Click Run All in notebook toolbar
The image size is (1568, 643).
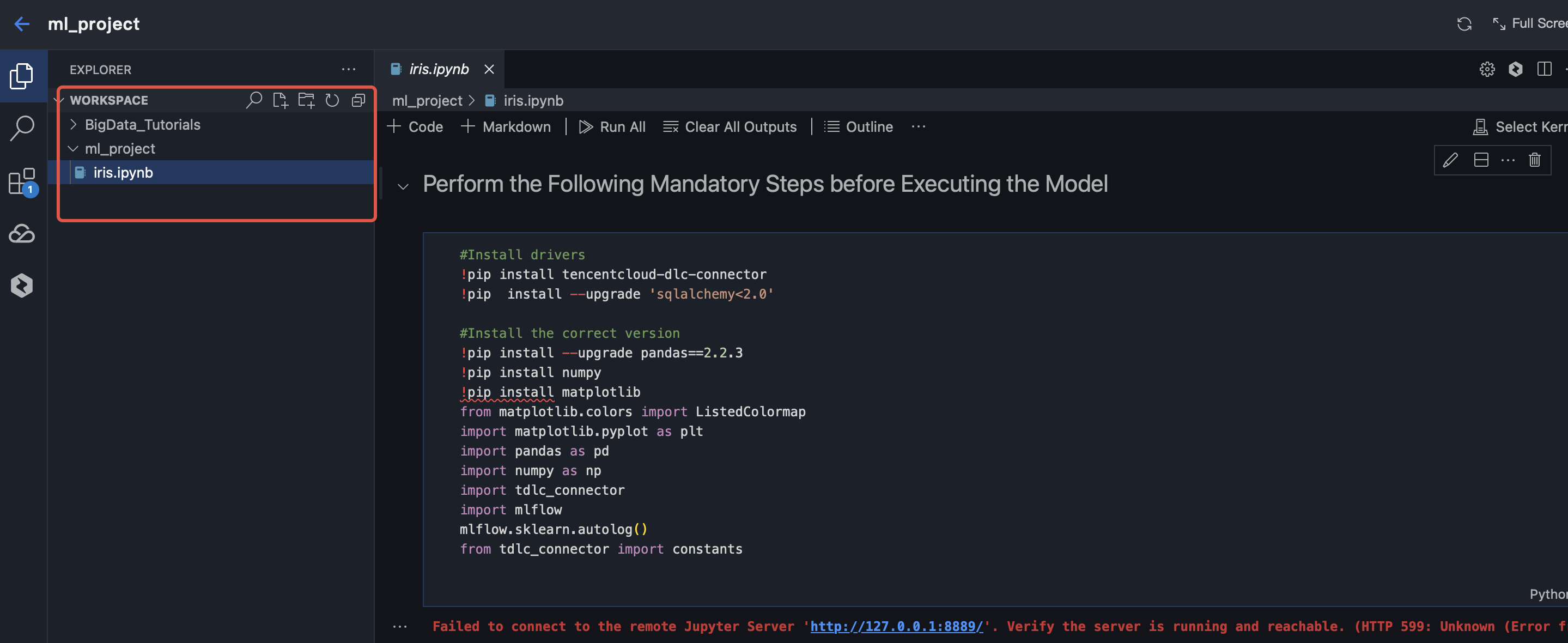click(x=612, y=126)
